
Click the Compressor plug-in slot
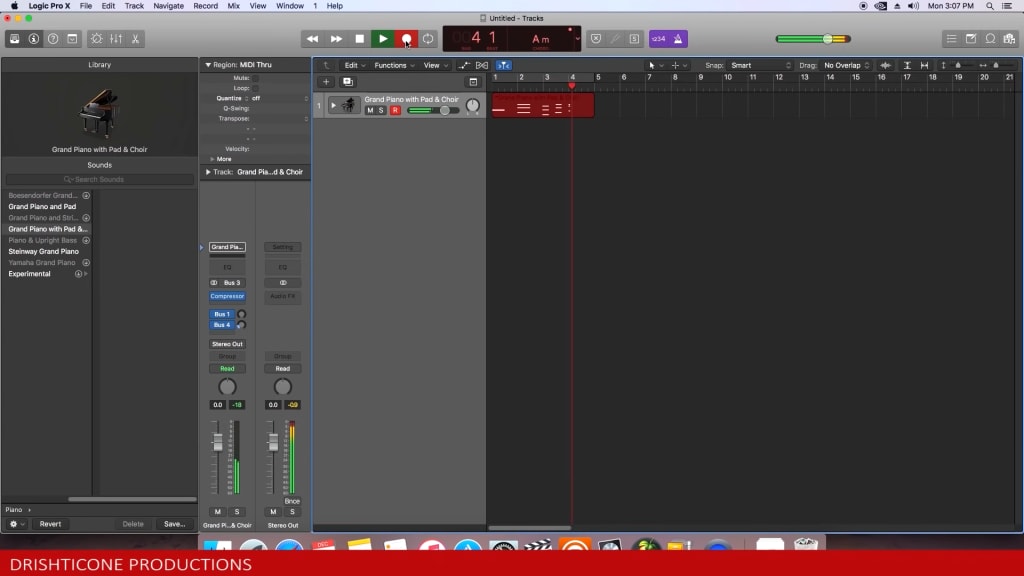tap(227, 296)
